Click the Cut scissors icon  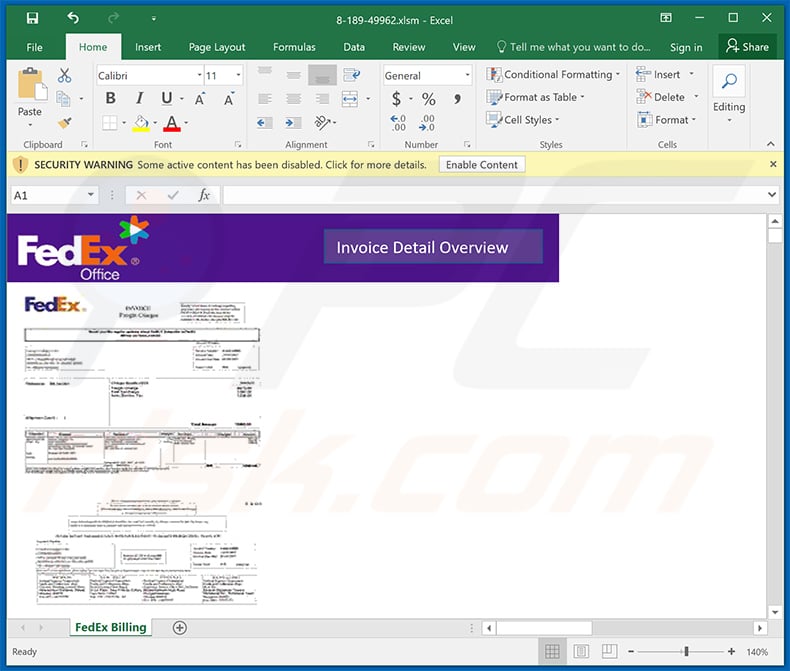click(64, 76)
